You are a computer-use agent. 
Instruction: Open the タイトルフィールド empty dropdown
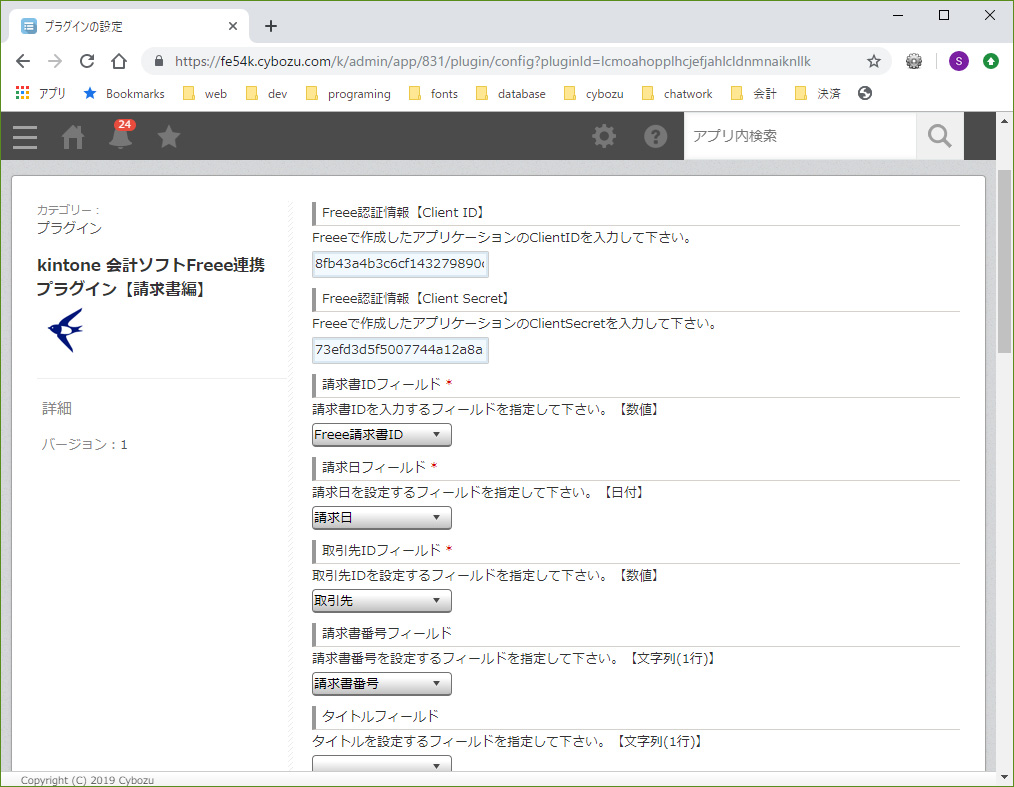point(382,764)
